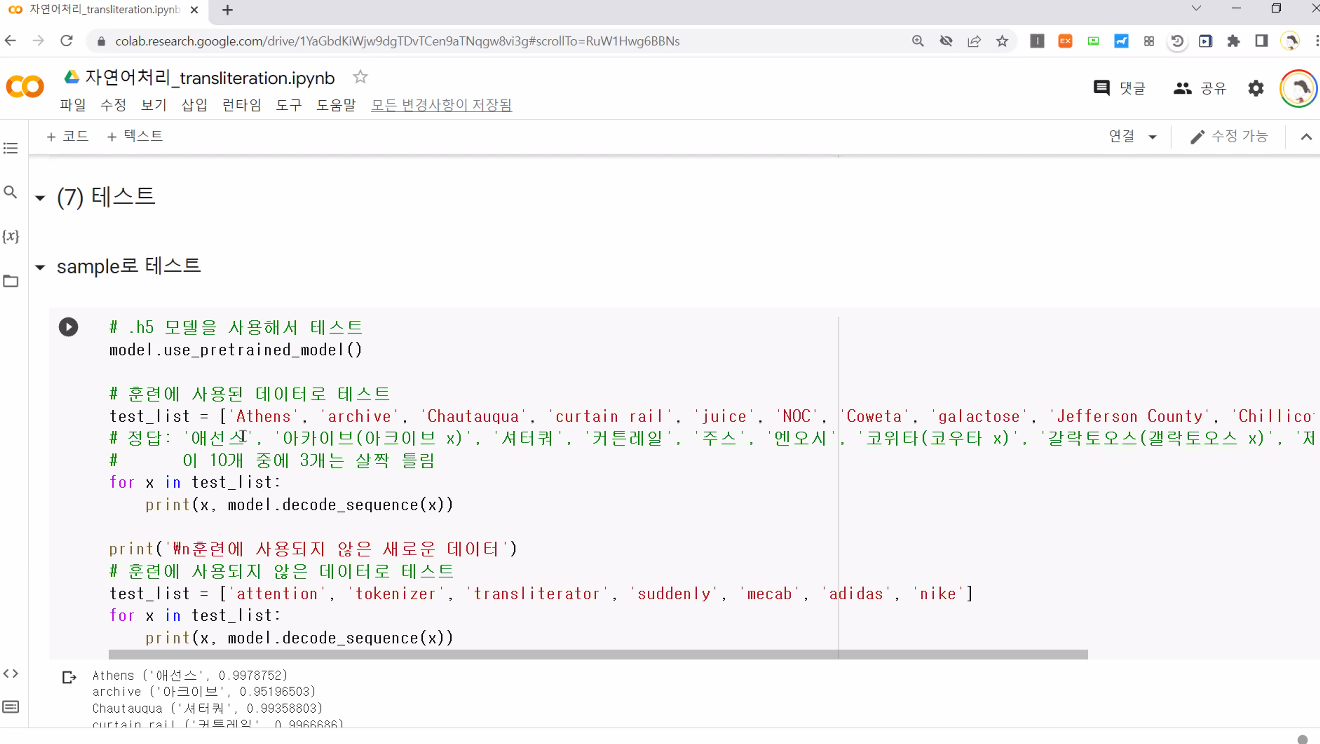Screen dimensions: 1320x744
Task: Click the four-squares grid extension icon
Action: [1149, 41]
